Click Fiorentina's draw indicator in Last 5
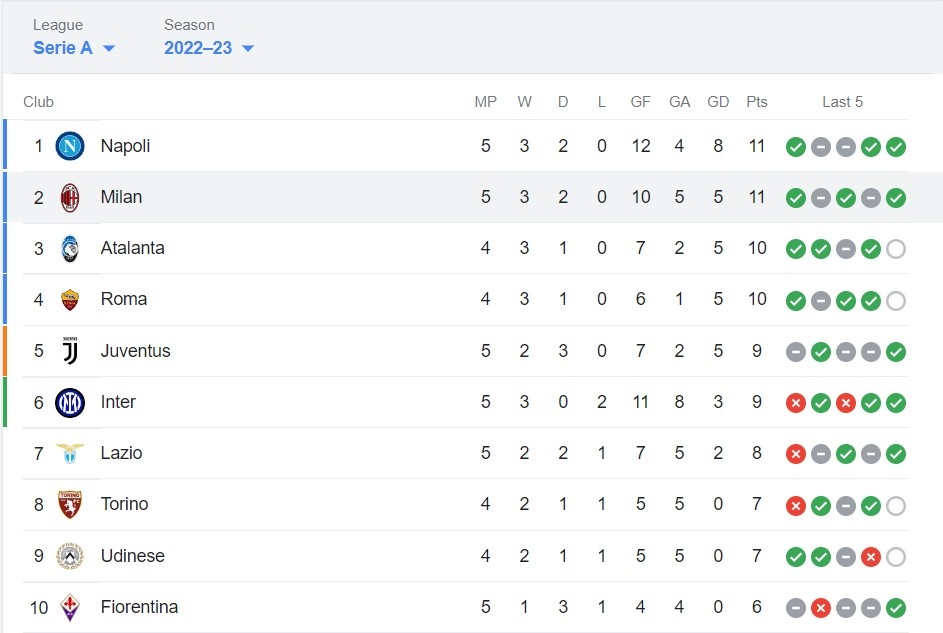This screenshot has height=633, width=943. tap(795, 607)
